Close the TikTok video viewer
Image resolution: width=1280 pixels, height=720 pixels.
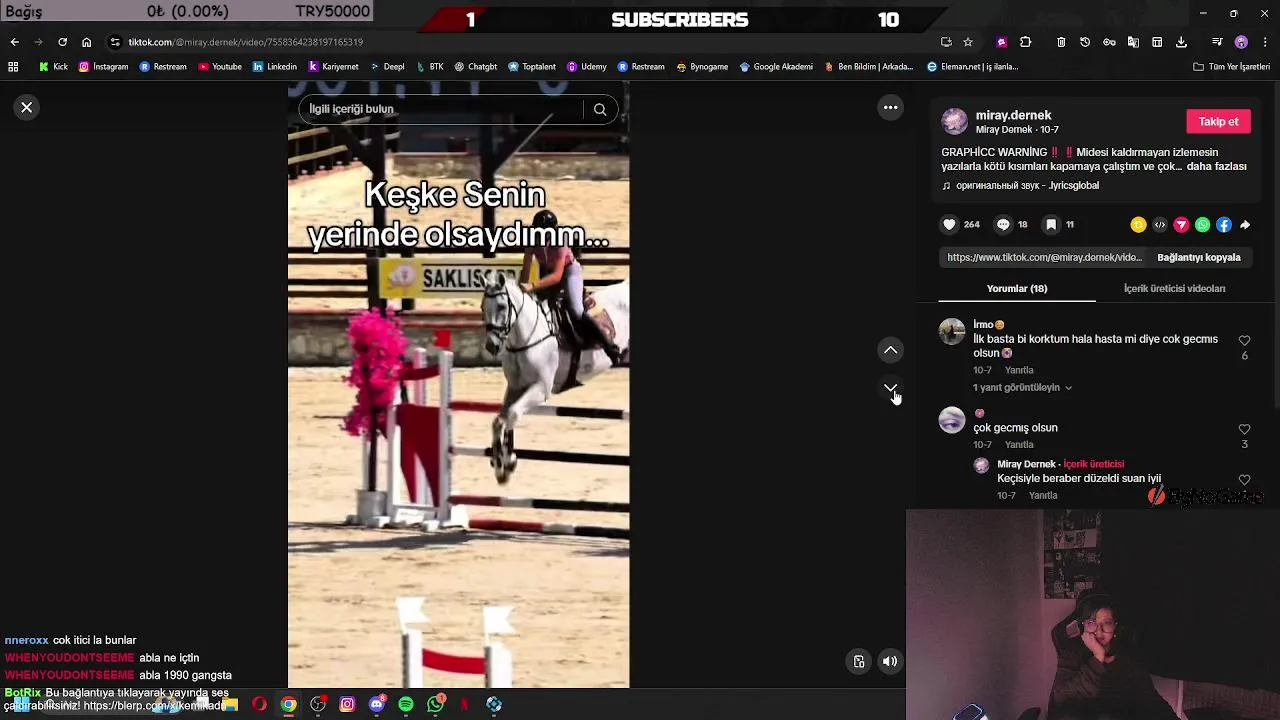pos(27,107)
